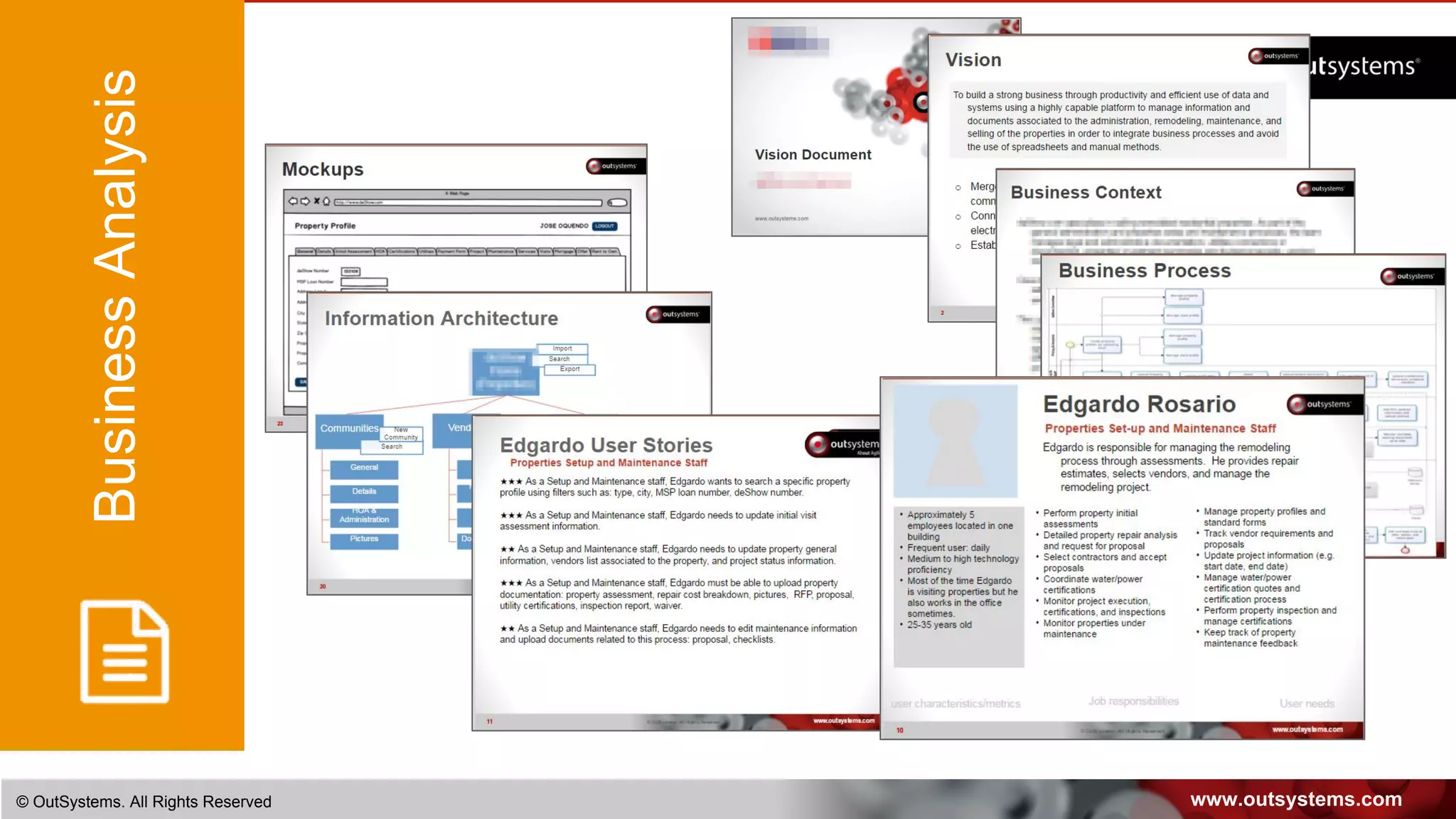Select the Certifications tab in the mockup

point(402,251)
